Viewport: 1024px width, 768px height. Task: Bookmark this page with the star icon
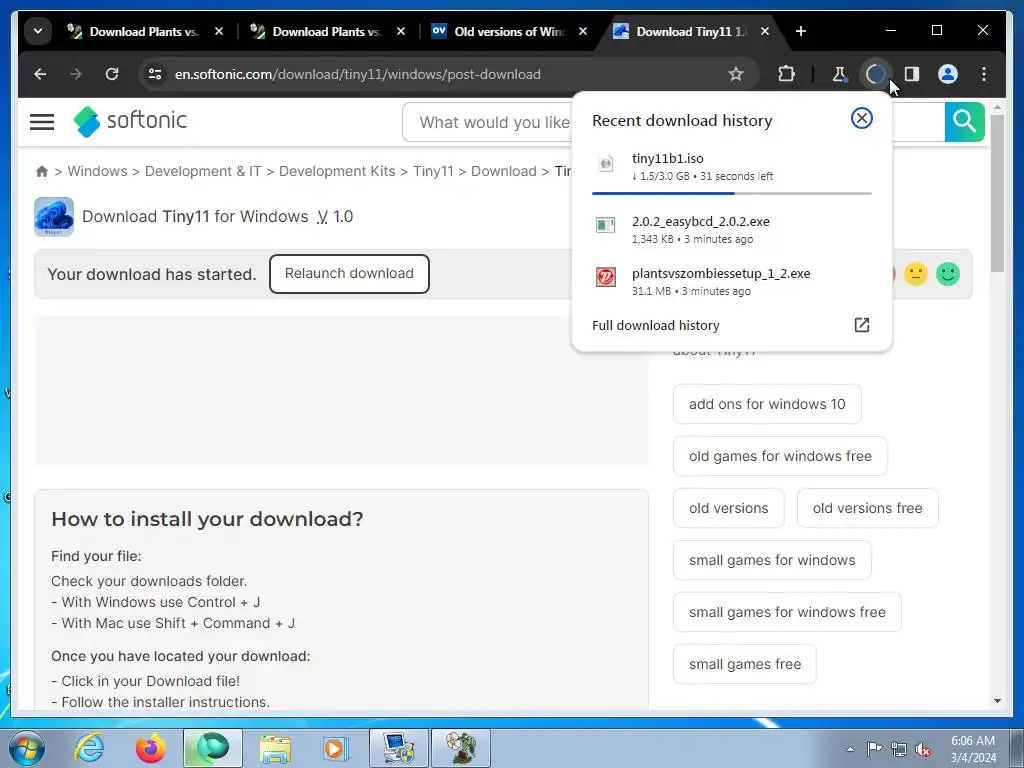pos(736,74)
